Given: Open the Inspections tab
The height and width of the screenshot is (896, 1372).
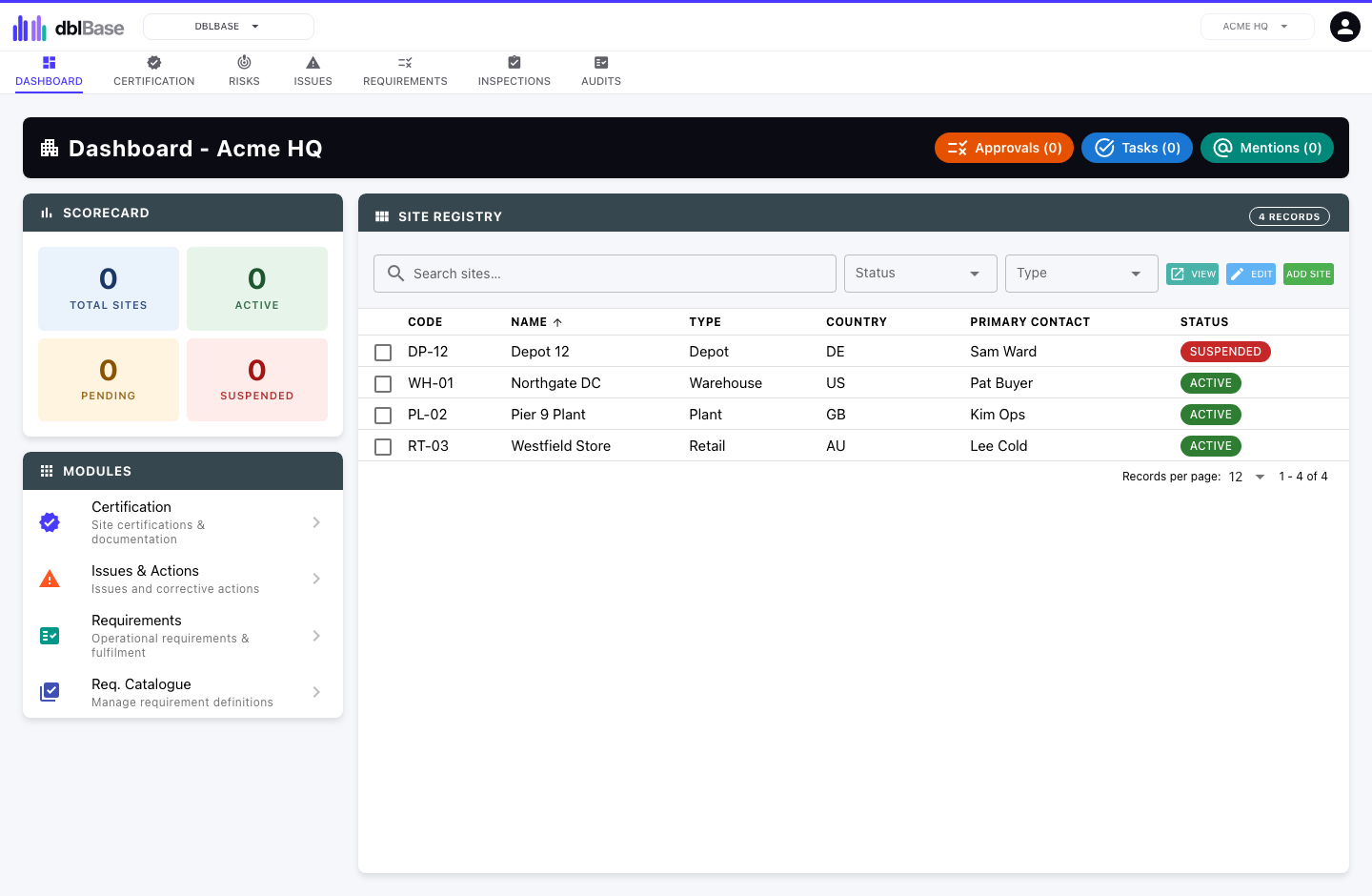Looking at the screenshot, I should click(514, 72).
